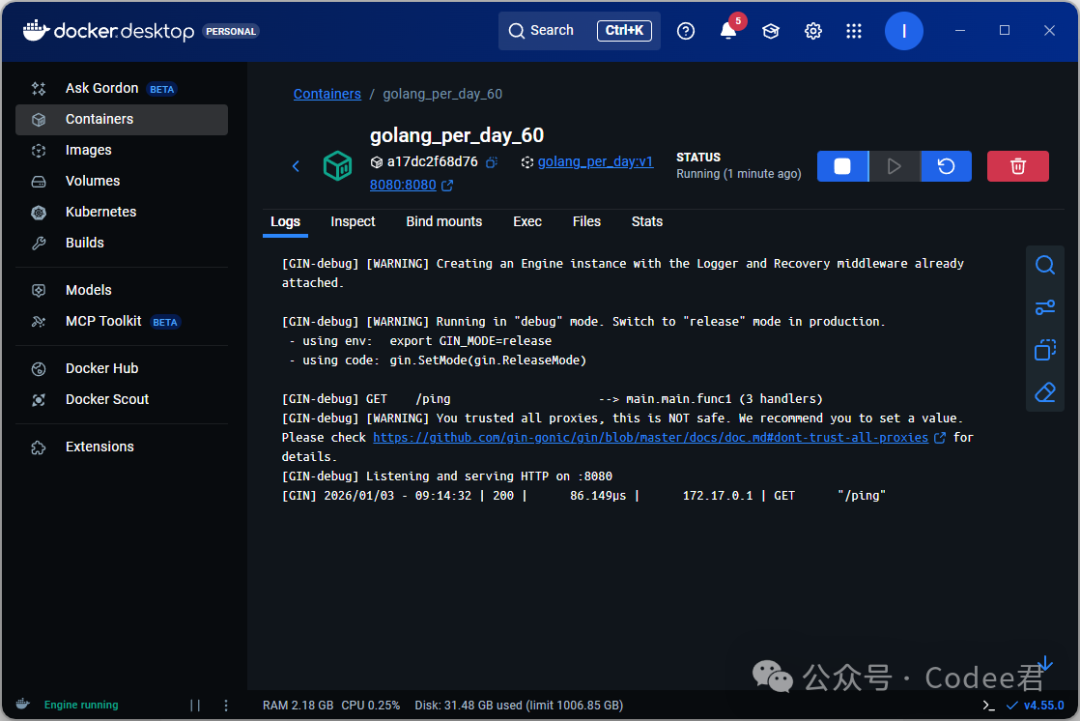Click the Docker Scout icon

click(x=39, y=400)
